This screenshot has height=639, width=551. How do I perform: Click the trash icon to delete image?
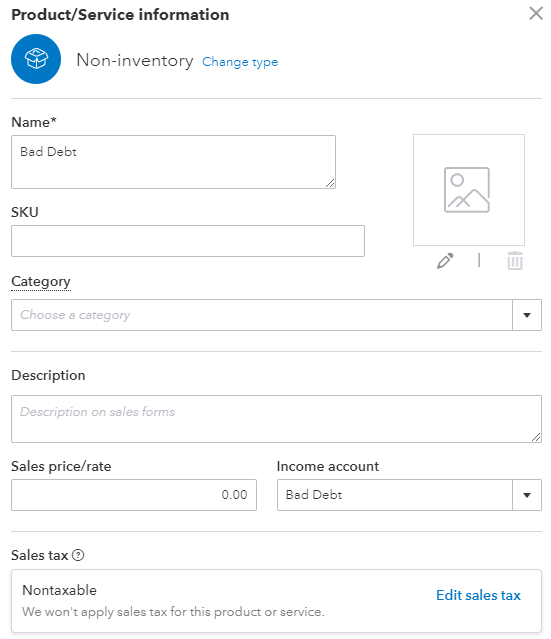click(x=515, y=261)
